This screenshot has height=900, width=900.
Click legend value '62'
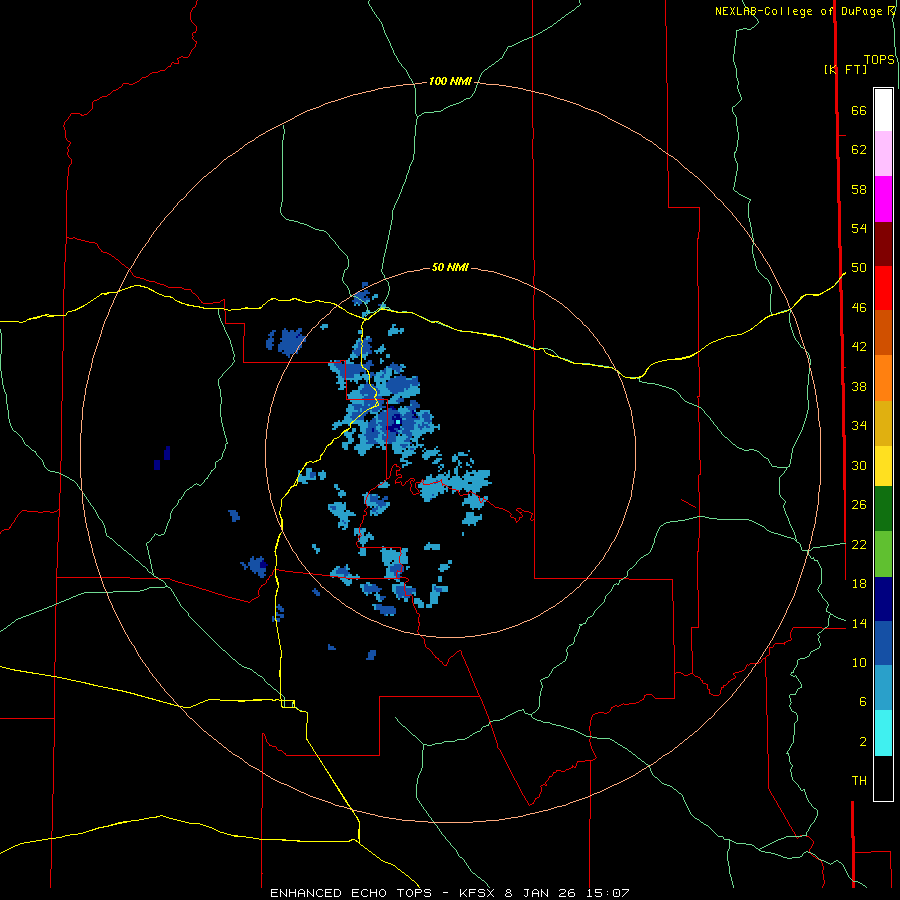(859, 150)
